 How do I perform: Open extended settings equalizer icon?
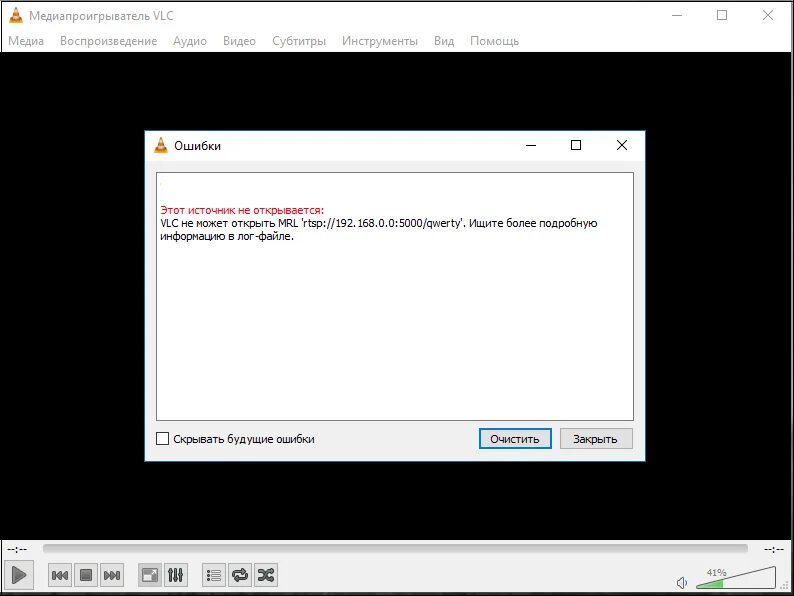175,575
